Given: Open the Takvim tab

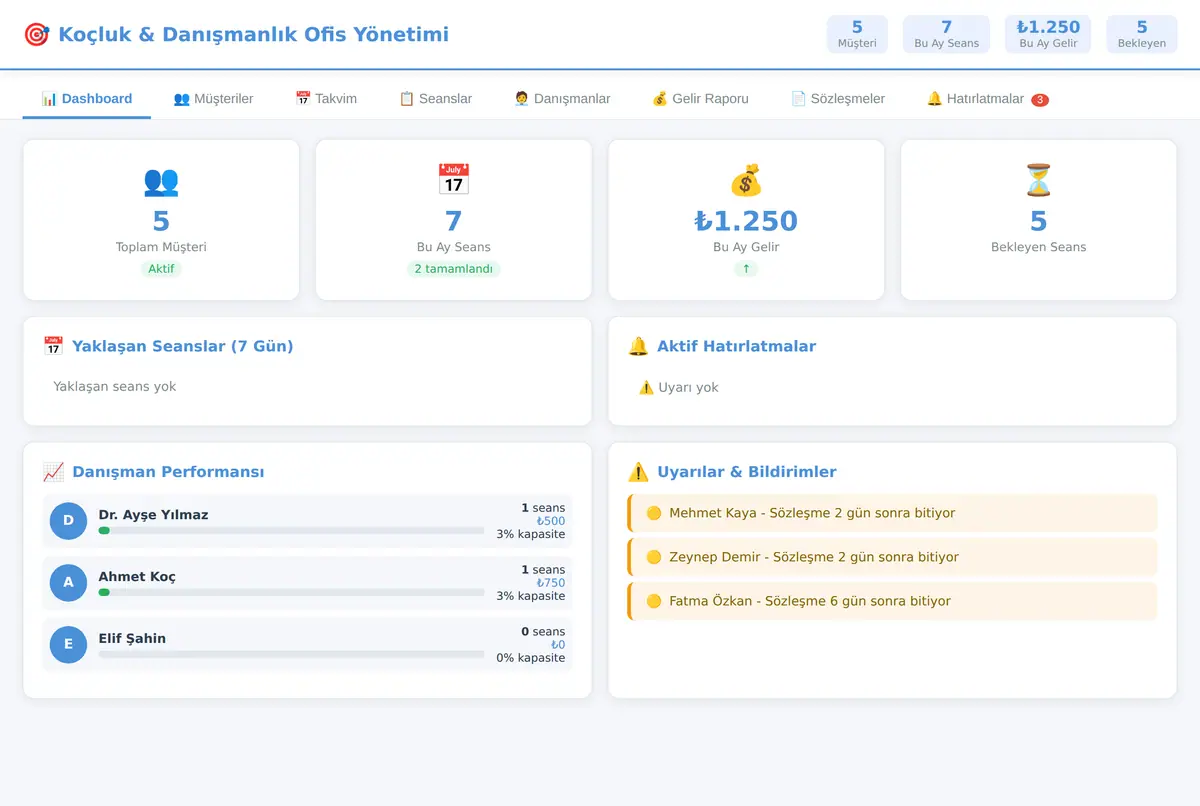Looking at the screenshot, I should coord(326,99).
